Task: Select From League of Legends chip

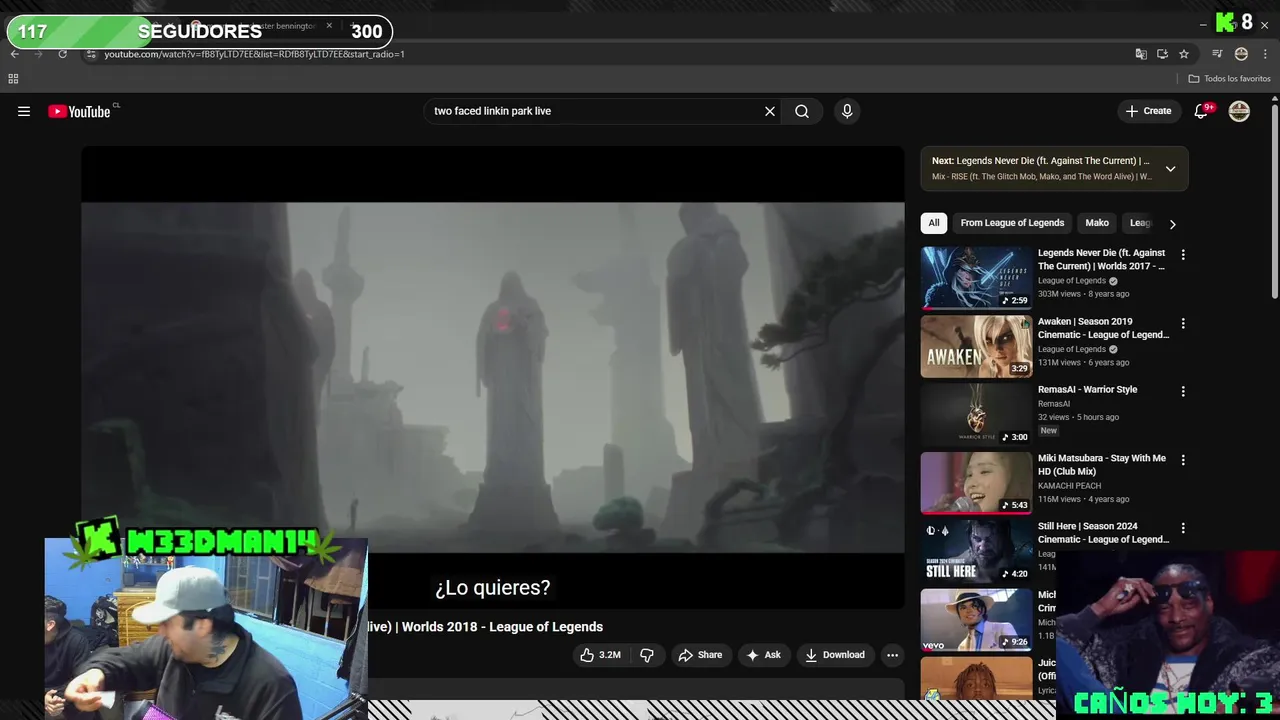Action: click(1012, 223)
